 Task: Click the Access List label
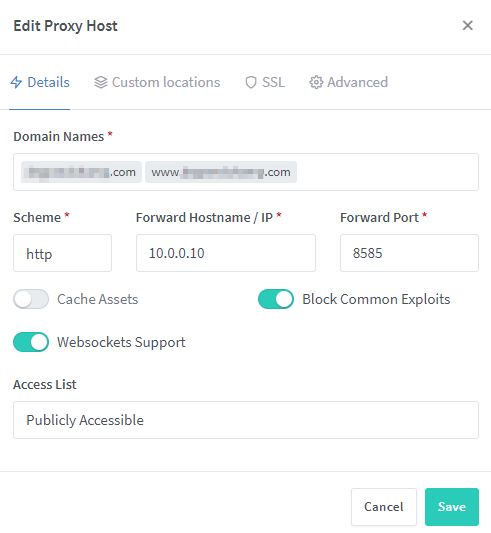pyautogui.click(x=45, y=384)
